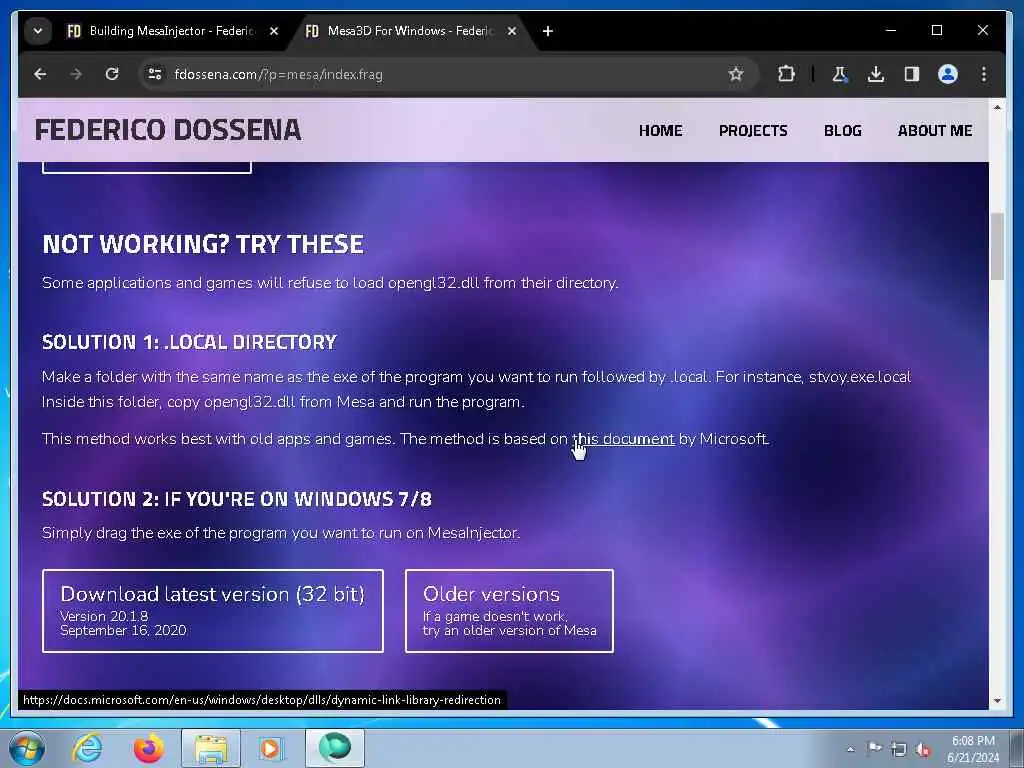
Task: Open the profile avatar menu
Action: [948, 74]
